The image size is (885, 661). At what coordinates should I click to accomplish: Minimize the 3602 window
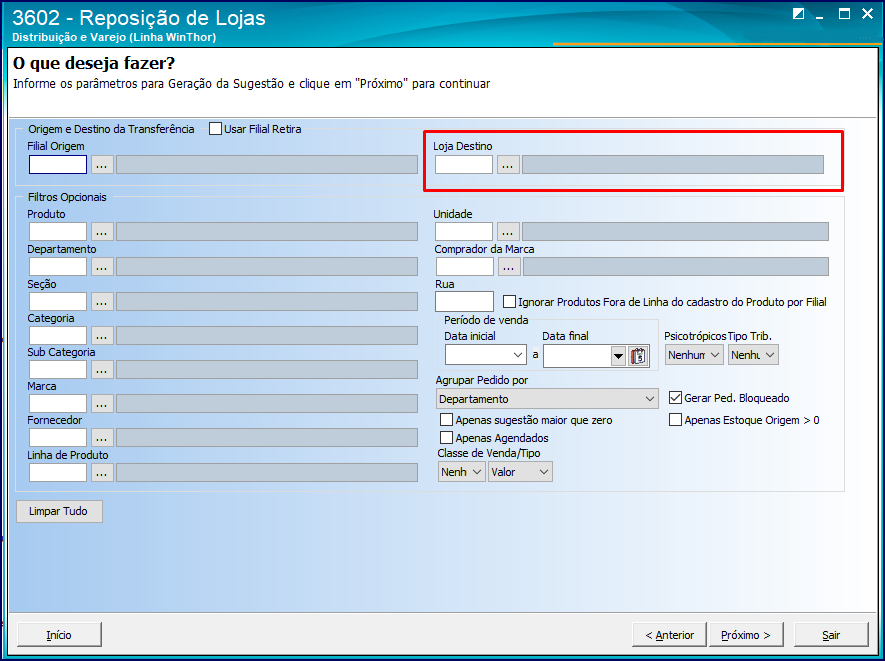click(820, 15)
